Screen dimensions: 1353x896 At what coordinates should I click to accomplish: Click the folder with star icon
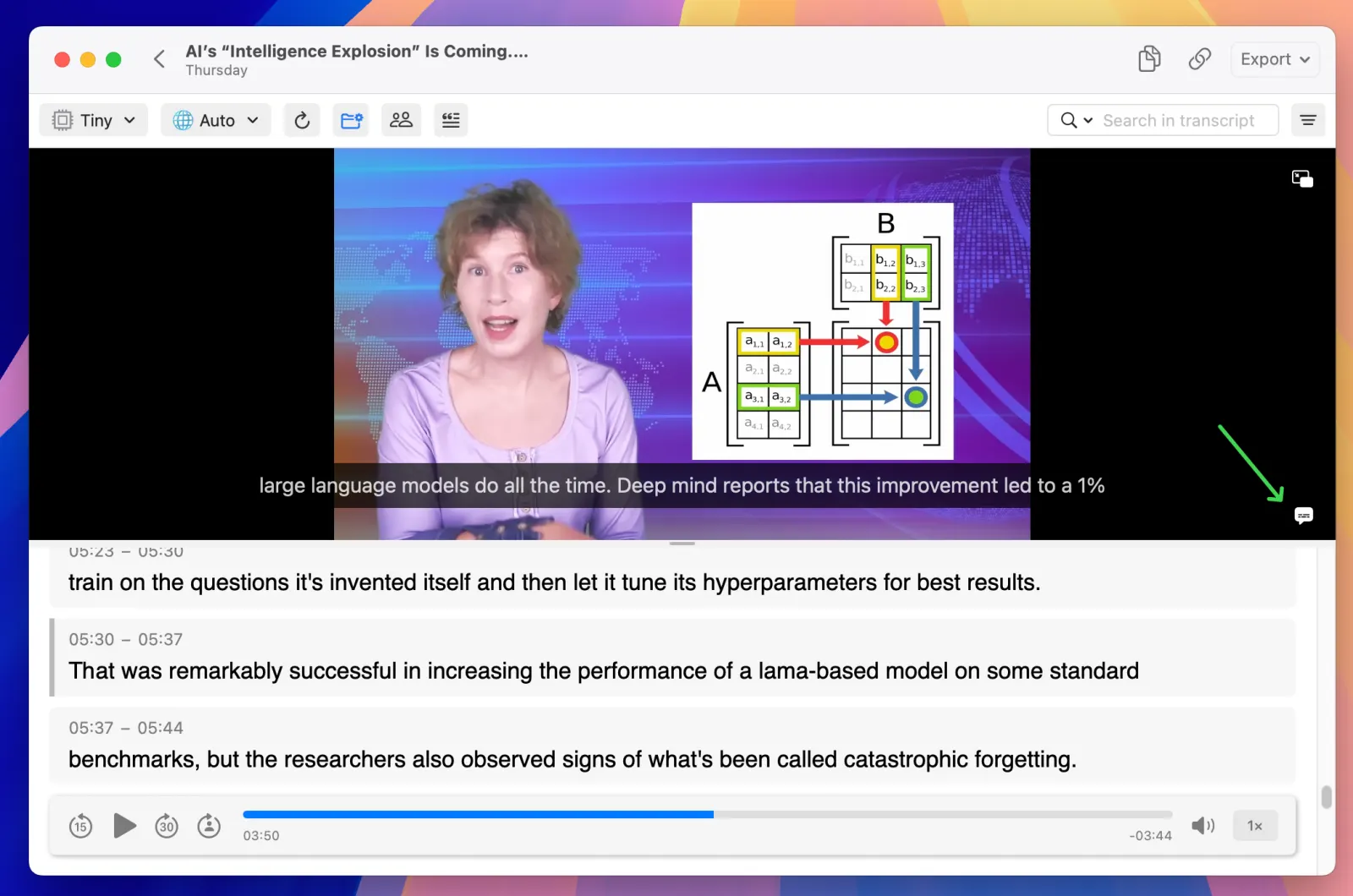pyautogui.click(x=352, y=120)
